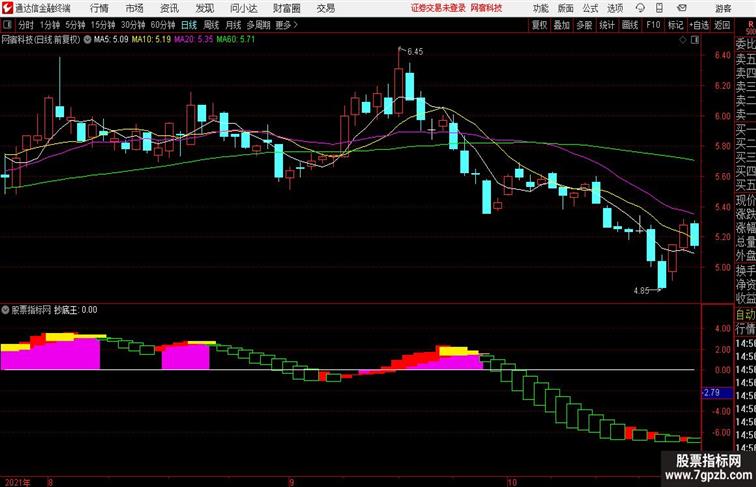The height and width of the screenshot is (487, 756).
Task: Toggle the left sidebar panel icon
Action: pyautogui.click(x=7, y=25)
